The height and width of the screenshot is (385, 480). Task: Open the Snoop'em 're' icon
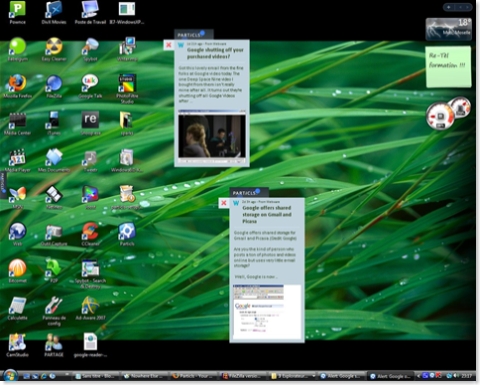90,123
